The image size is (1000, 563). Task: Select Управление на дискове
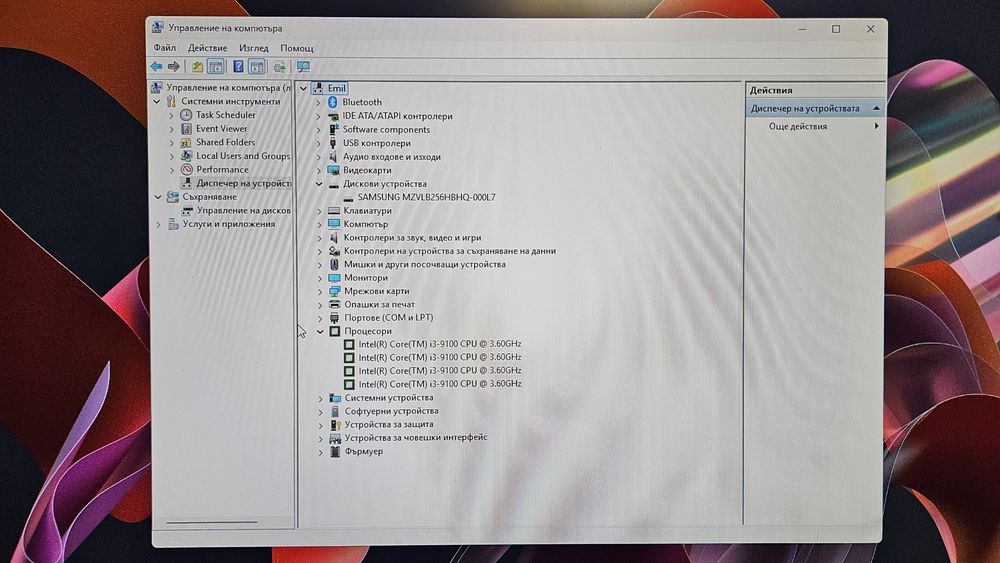[243, 210]
